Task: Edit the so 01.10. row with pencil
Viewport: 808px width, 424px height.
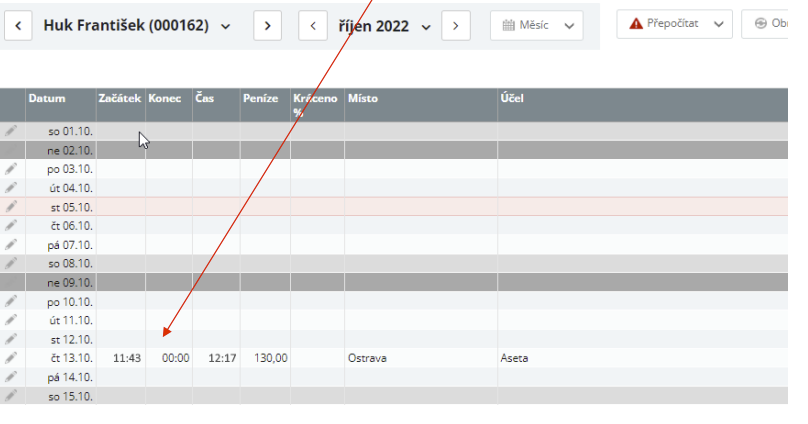Action: click(x=11, y=131)
